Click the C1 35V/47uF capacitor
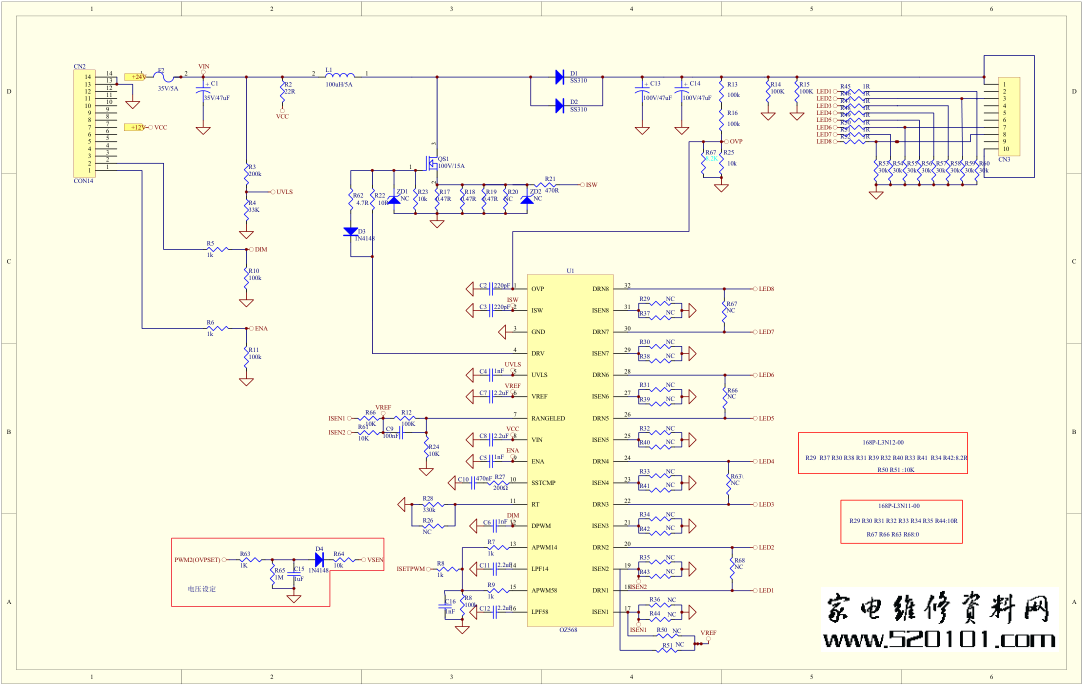The height and width of the screenshot is (686, 1088). point(203,88)
